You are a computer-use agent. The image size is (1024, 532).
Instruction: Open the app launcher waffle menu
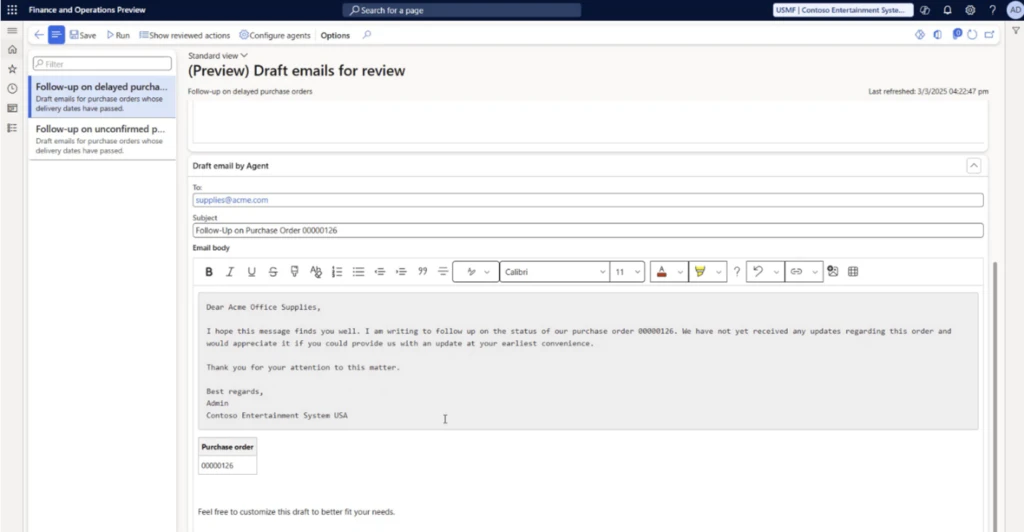12,10
